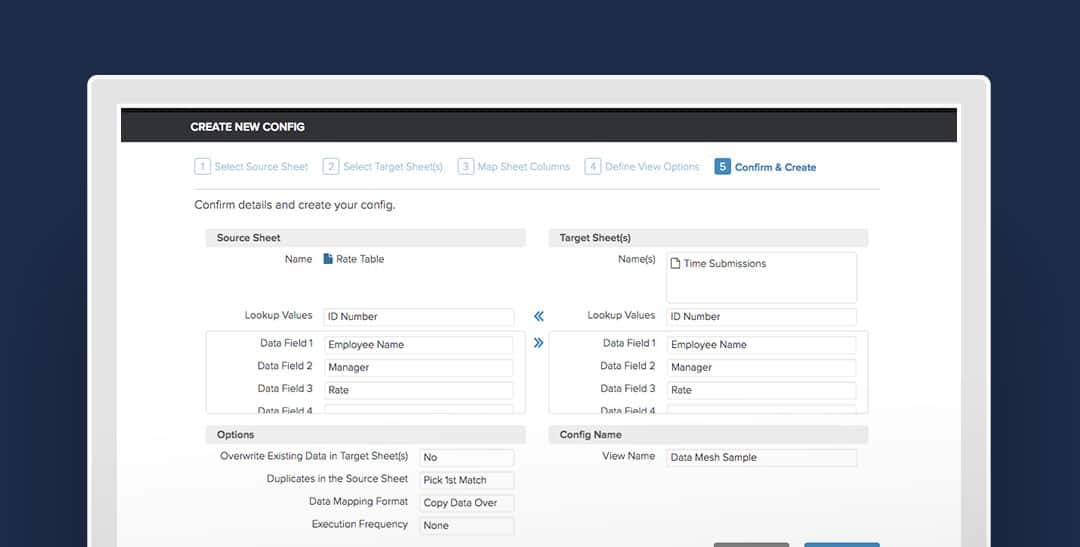This screenshot has height=547, width=1080.
Task: Open the Select Target Sheet(s) step
Action: pyautogui.click(x=392, y=167)
